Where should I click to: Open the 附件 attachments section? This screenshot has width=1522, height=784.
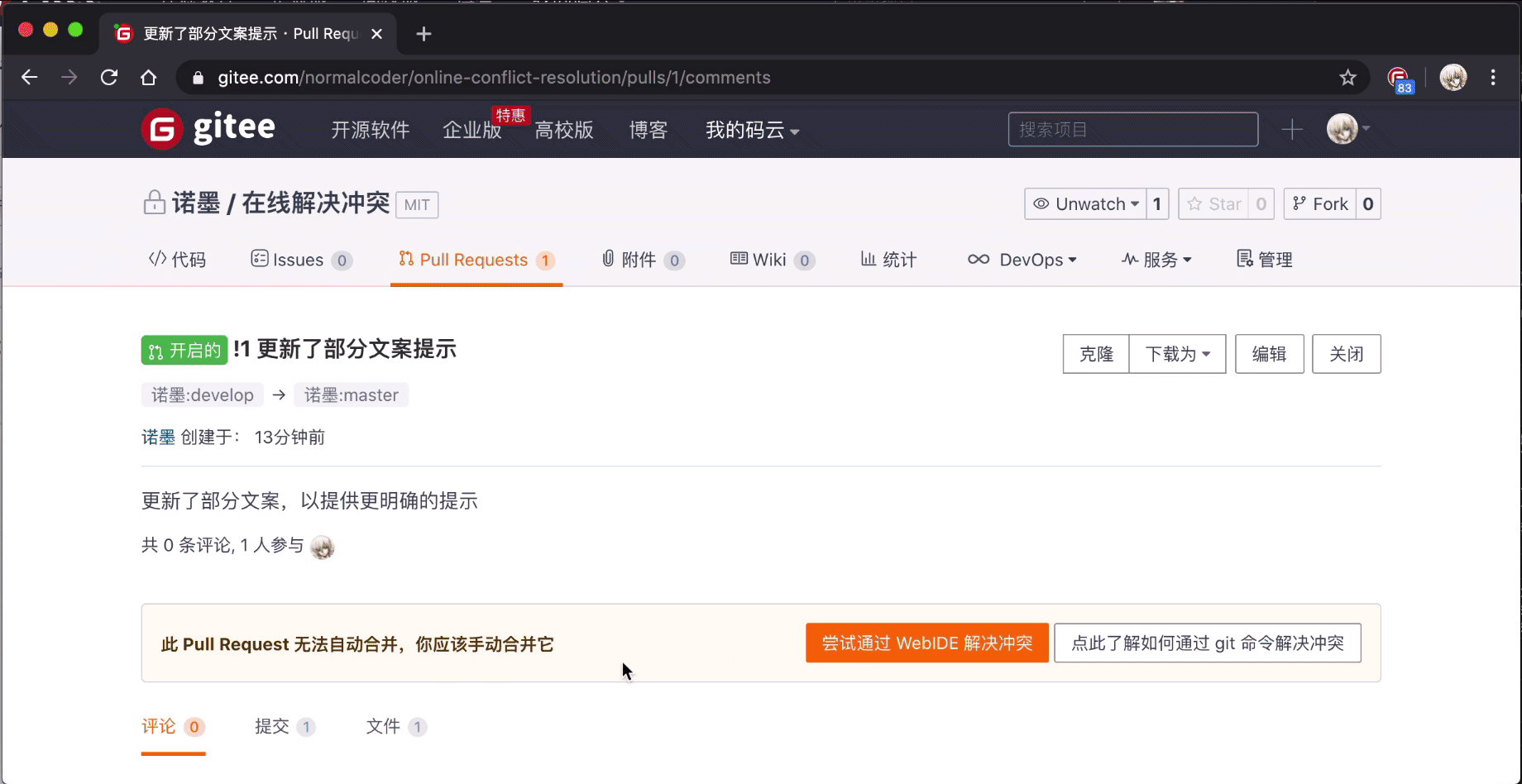pyautogui.click(x=637, y=260)
